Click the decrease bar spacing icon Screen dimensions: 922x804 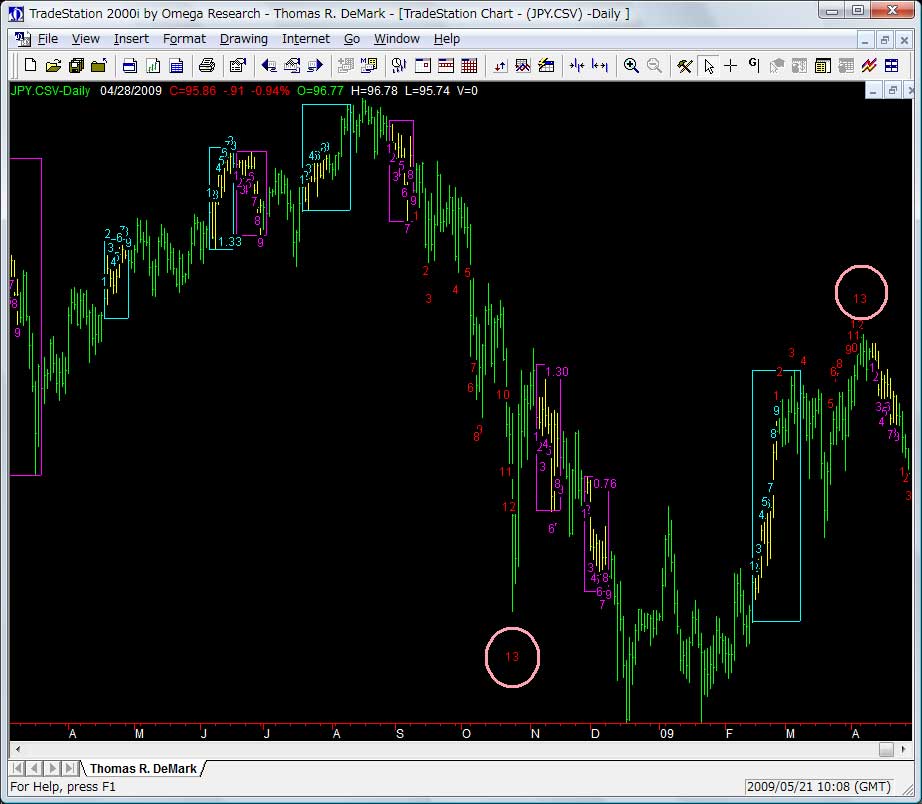[577, 66]
